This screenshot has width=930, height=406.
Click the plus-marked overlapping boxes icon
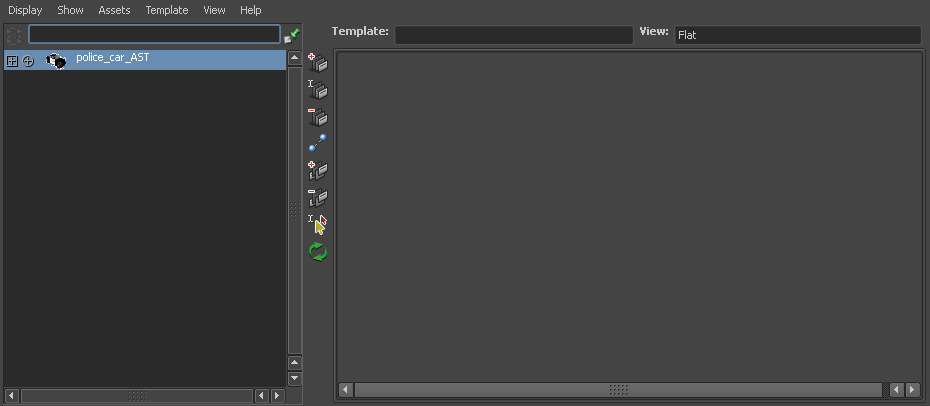click(318, 171)
